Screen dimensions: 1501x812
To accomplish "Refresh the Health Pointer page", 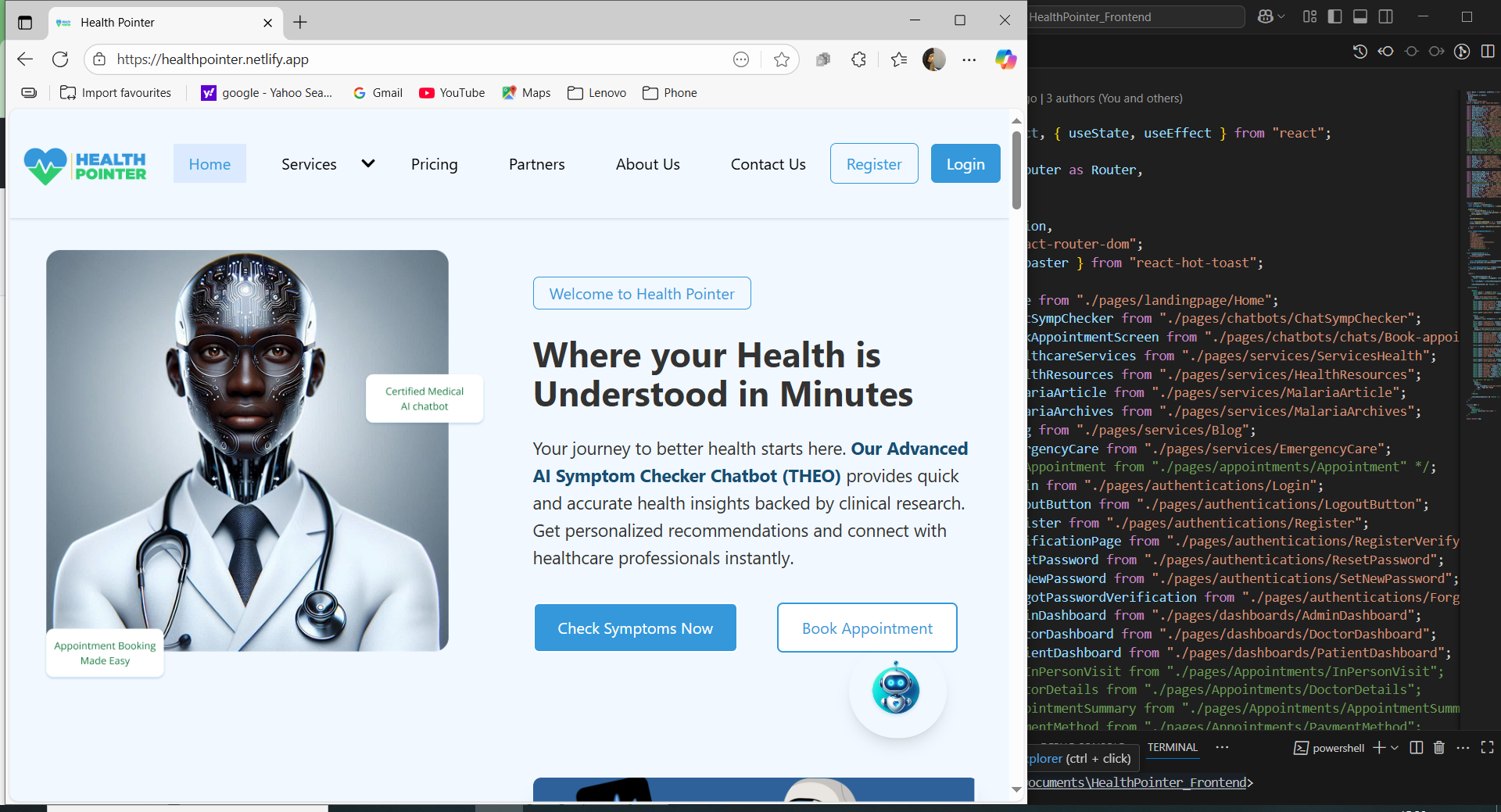I will point(60,59).
